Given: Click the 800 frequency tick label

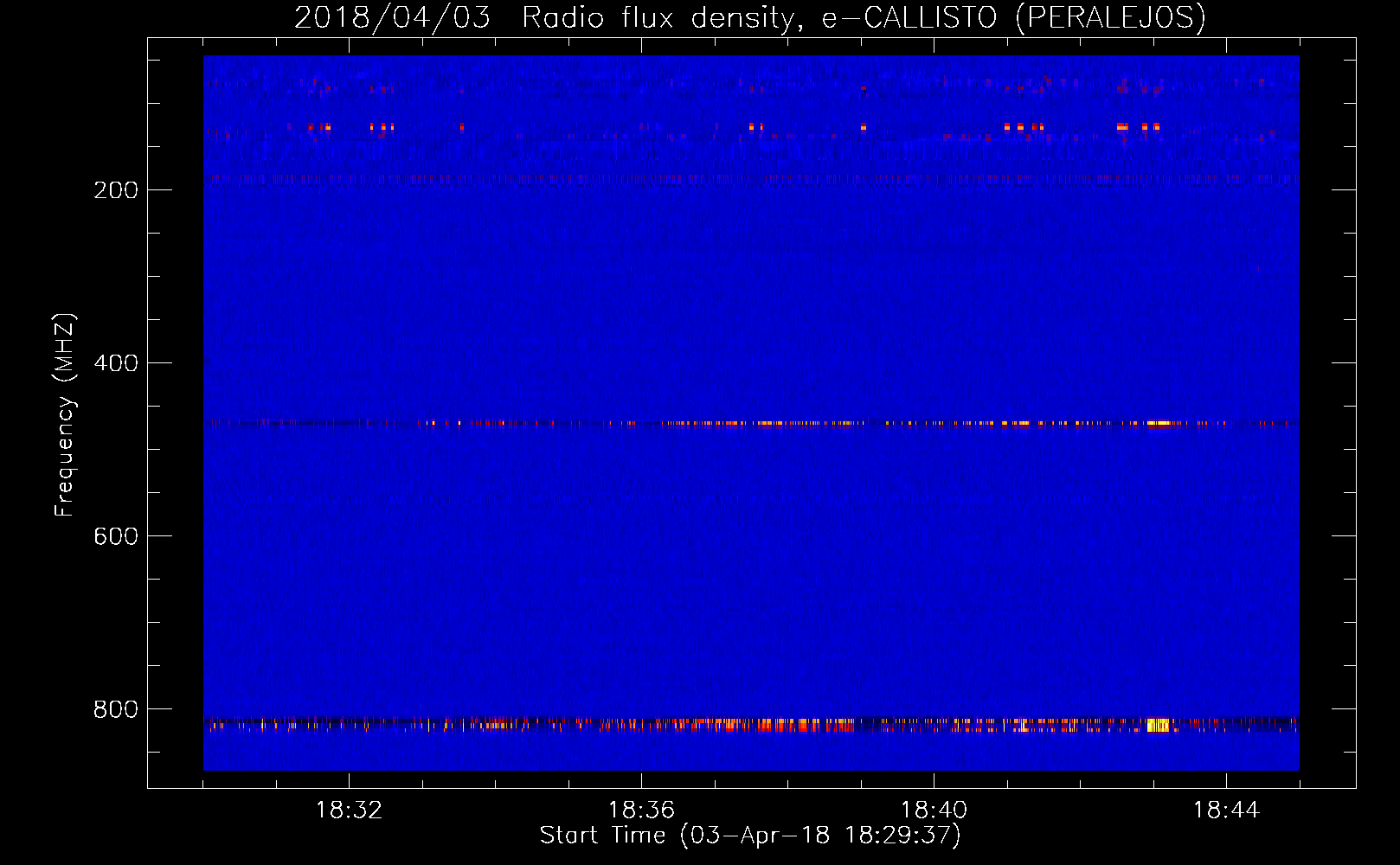Looking at the screenshot, I should pos(116,709).
